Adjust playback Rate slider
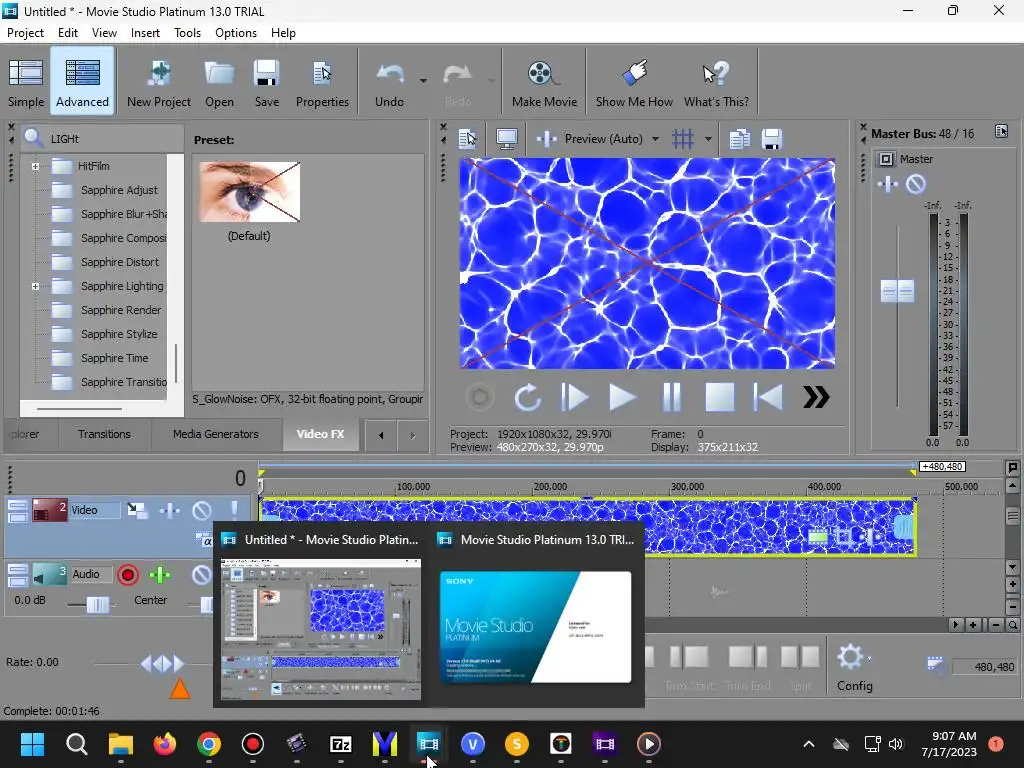This screenshot has height=768, width=1024. click(x=163, y=664)
